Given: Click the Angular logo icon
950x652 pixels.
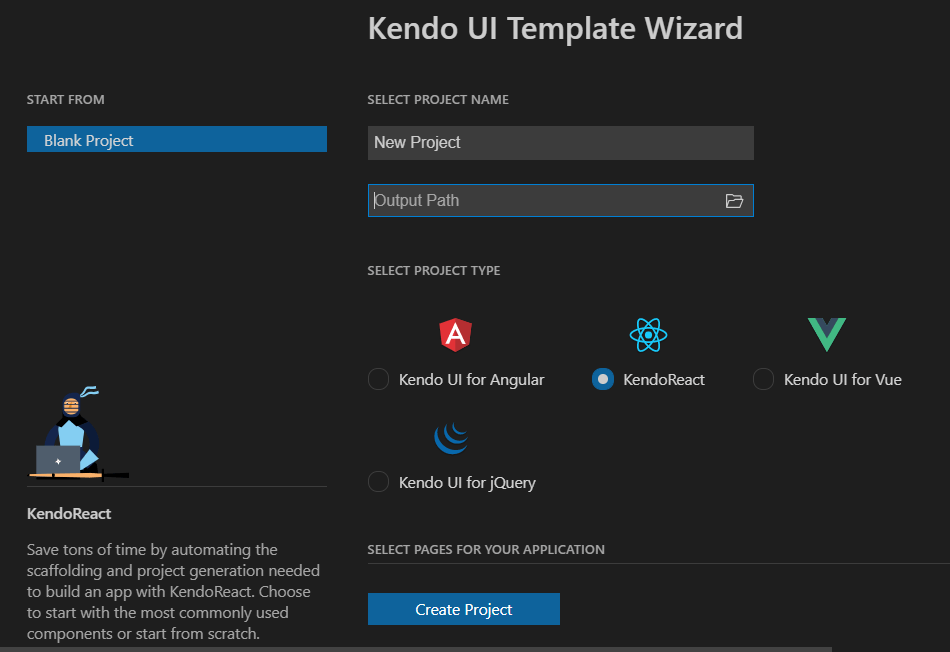Looking at the screenshot, I should (455, 334).
